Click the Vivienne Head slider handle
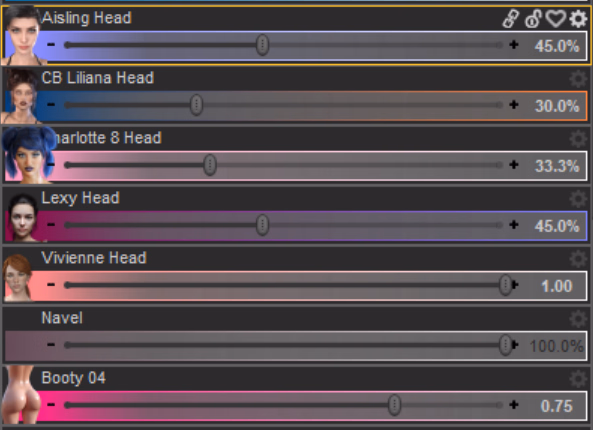Image resolution: width=593 pixels, height=430 pixels. pyautogui.click(x=506, y=285)
